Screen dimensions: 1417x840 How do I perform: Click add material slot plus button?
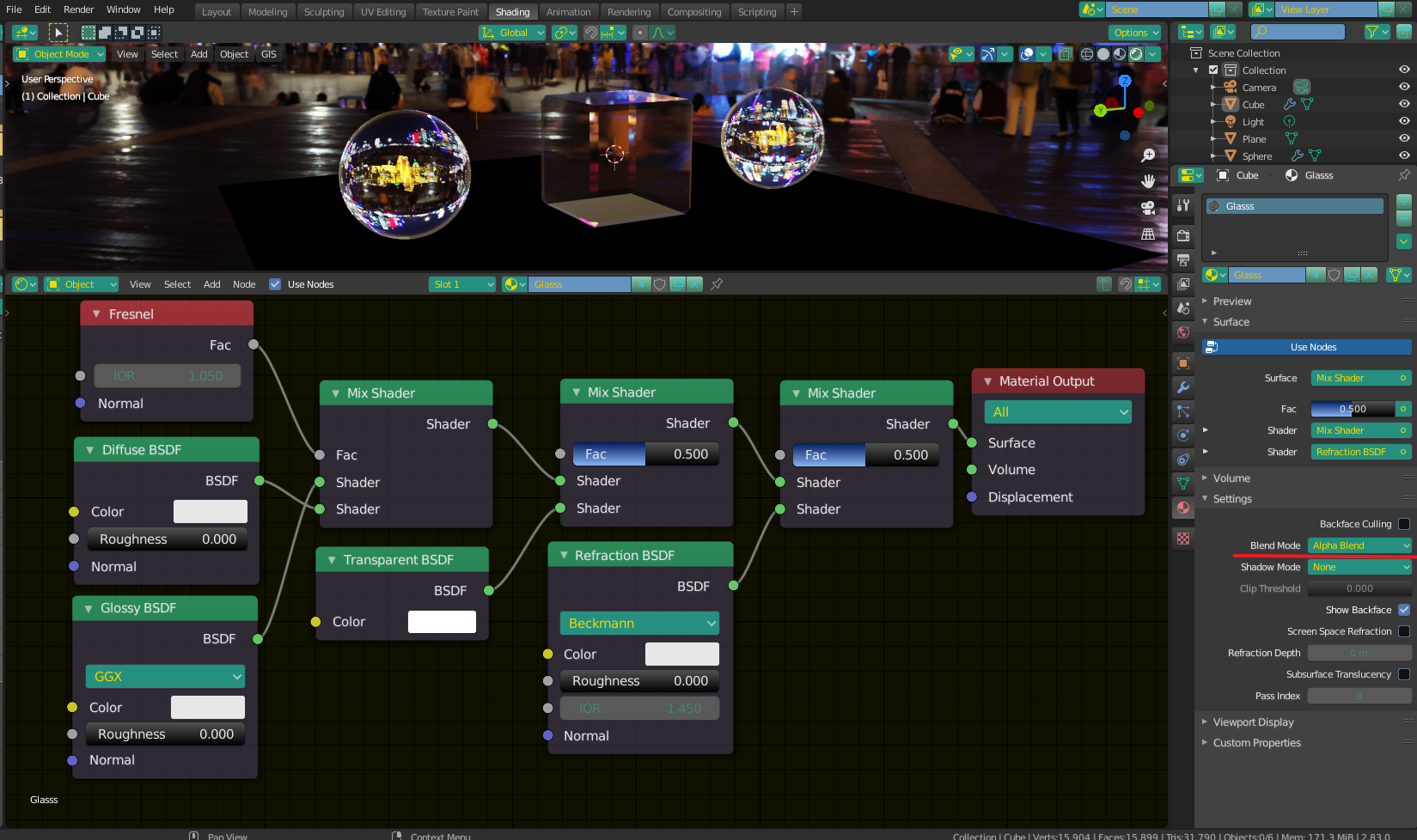(1404, 202)
